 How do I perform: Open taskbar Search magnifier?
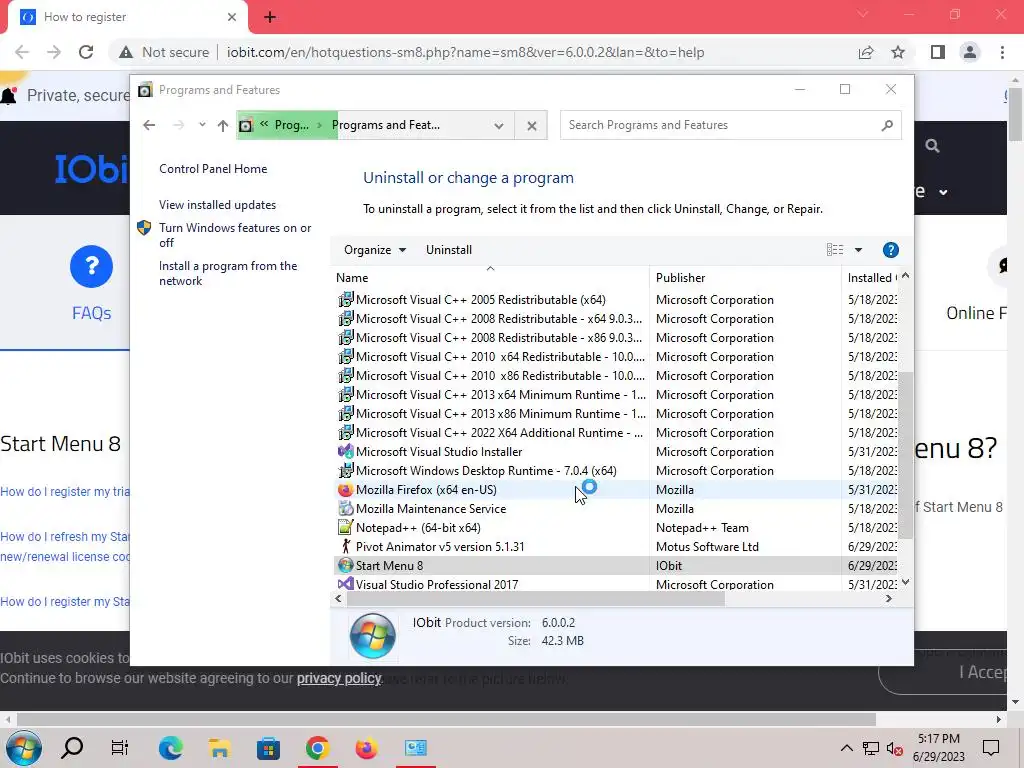click(x=72, y=748)
